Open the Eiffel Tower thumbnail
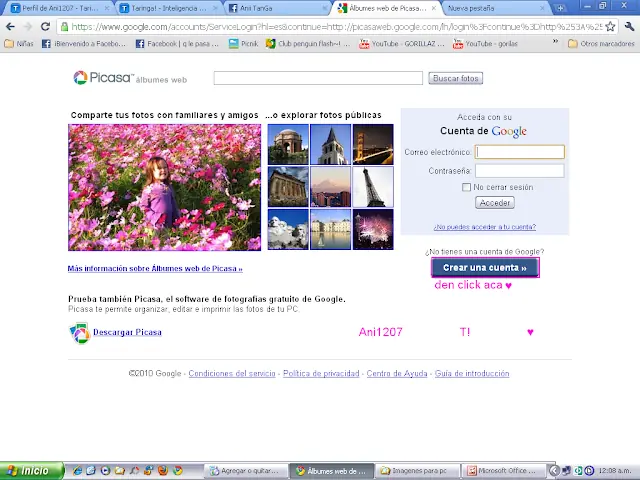 (373, 187)
